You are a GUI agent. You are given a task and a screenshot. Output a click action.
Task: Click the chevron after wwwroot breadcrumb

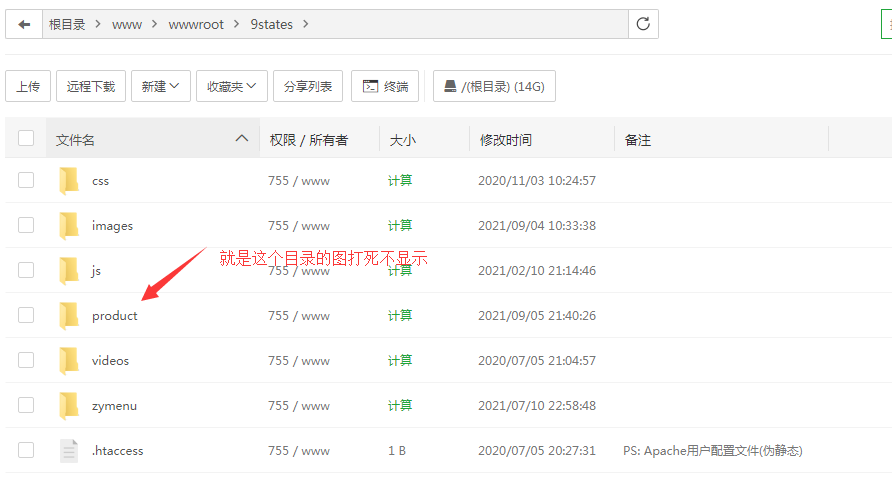236,24
